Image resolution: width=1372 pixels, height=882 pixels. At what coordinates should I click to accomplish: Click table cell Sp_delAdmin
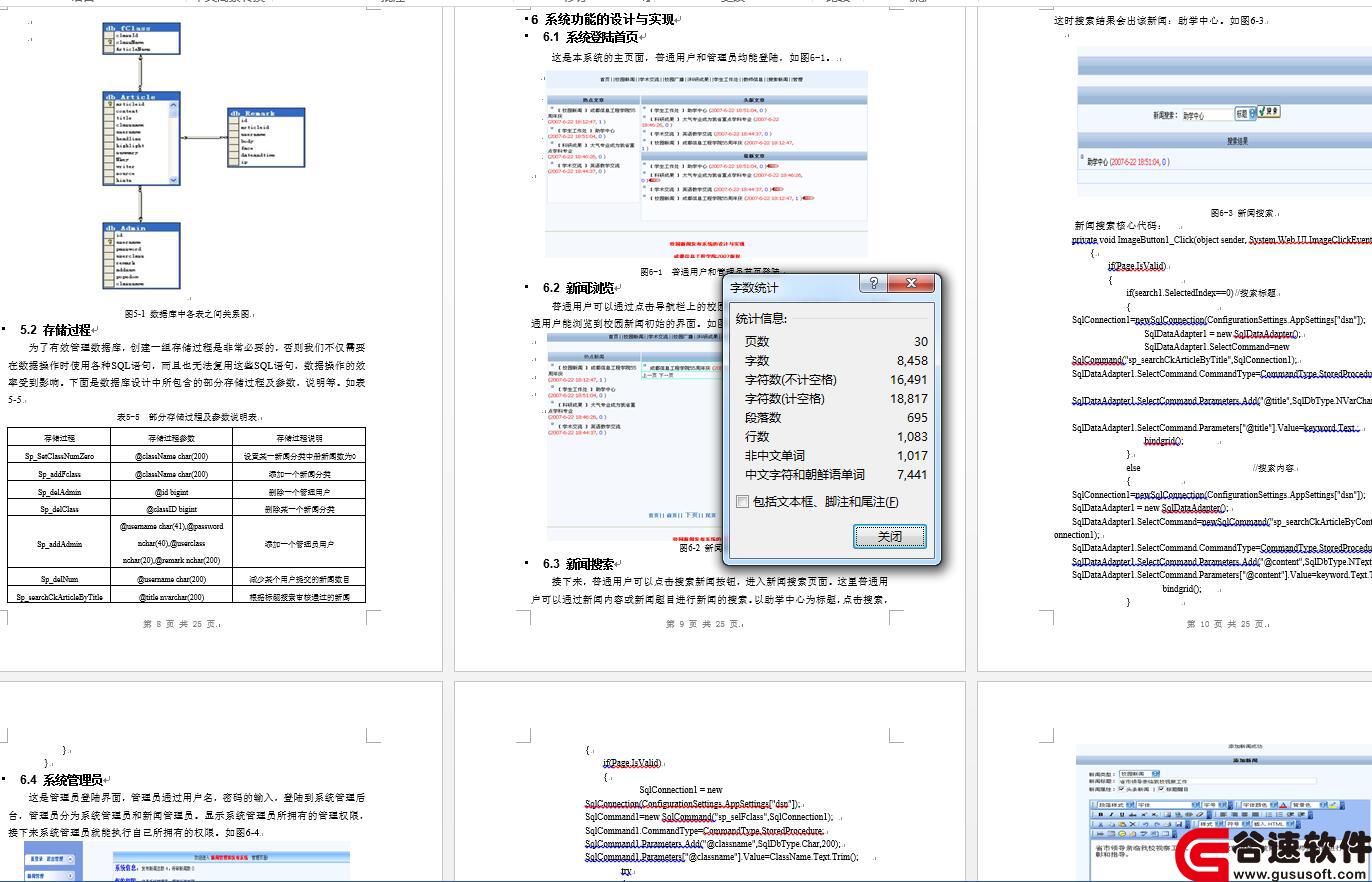(x=59, y=492)
